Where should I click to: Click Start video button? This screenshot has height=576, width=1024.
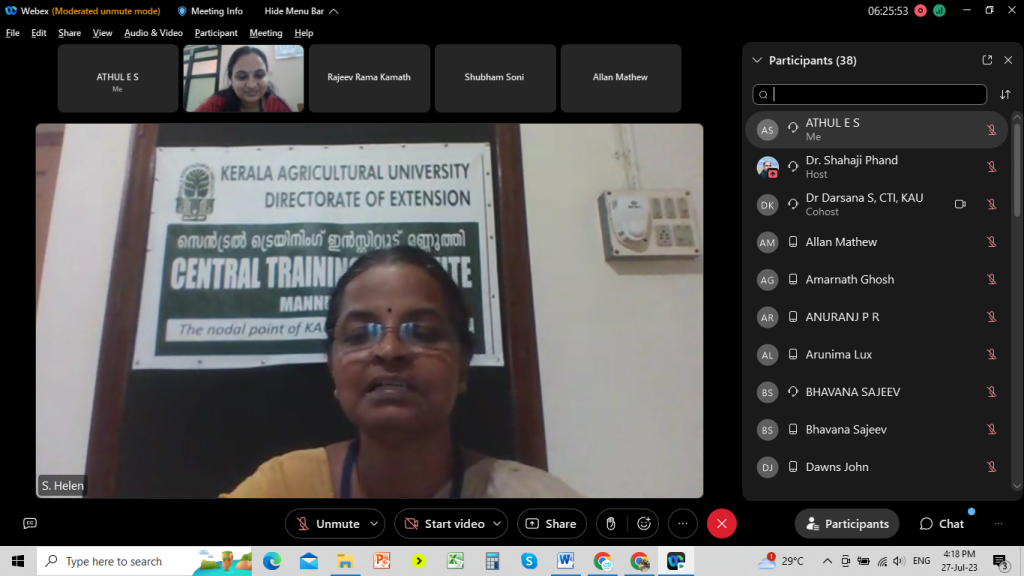click(x=445, y=524)
